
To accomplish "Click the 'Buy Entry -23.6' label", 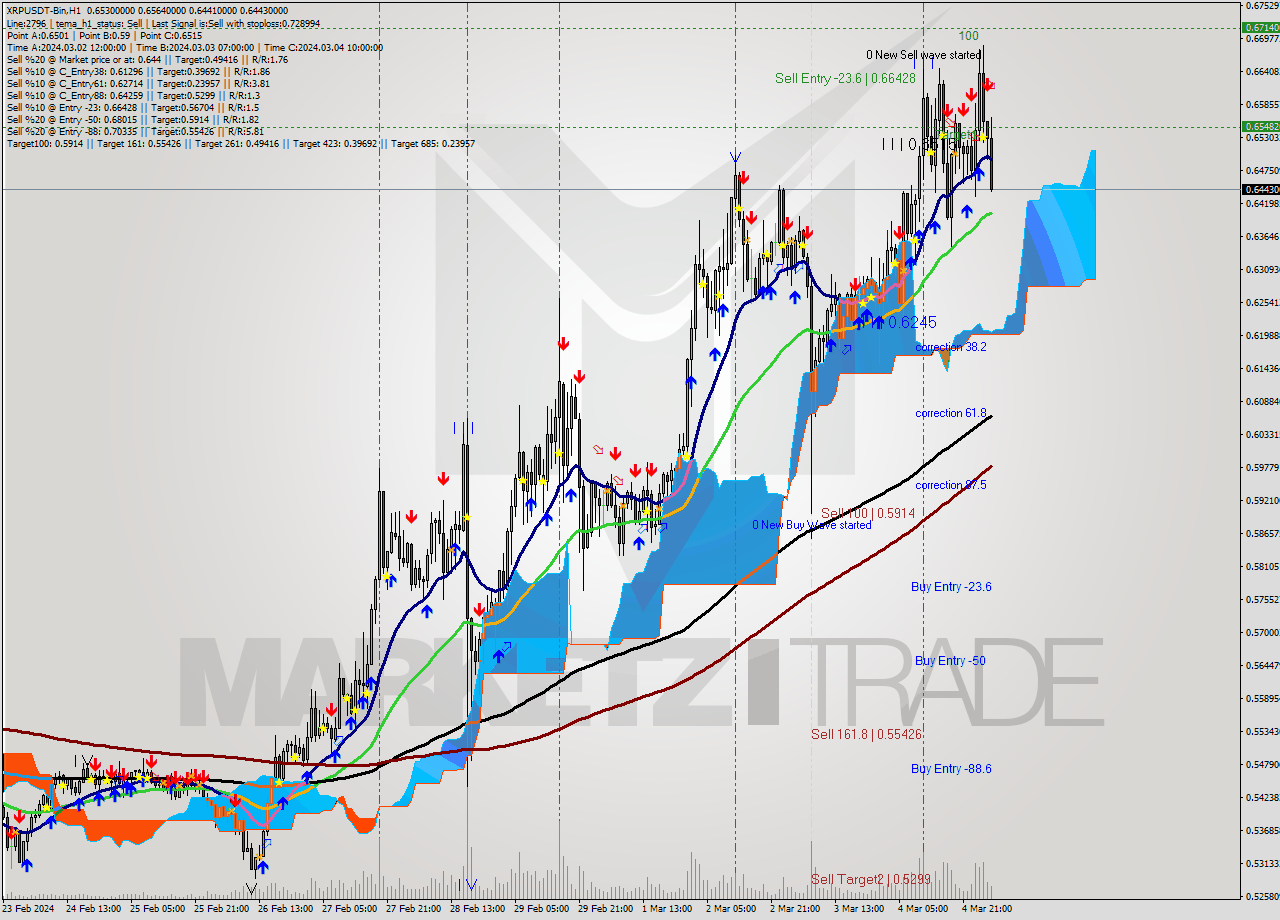I will coord(951,587).
